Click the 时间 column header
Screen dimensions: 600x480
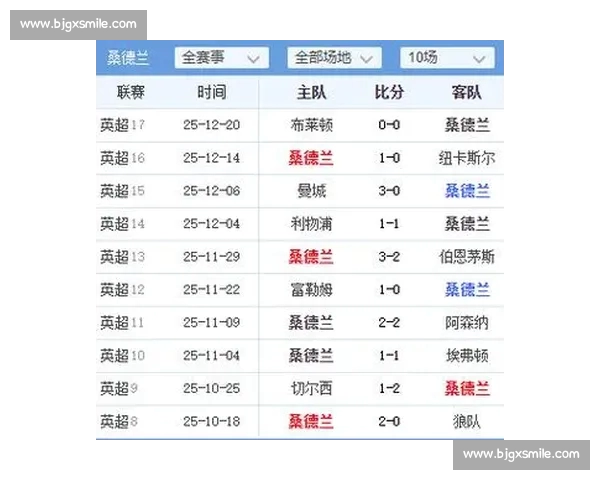(212, 92)
